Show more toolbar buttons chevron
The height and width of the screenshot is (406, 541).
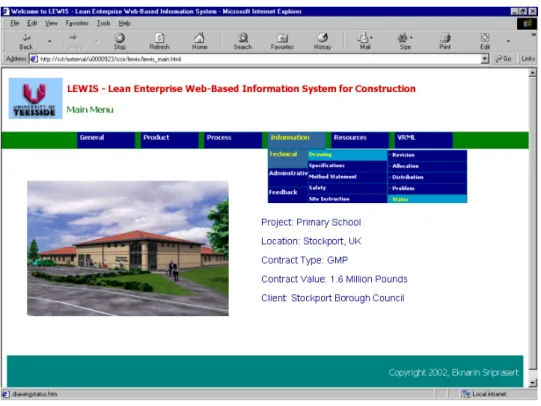(534, 34)
